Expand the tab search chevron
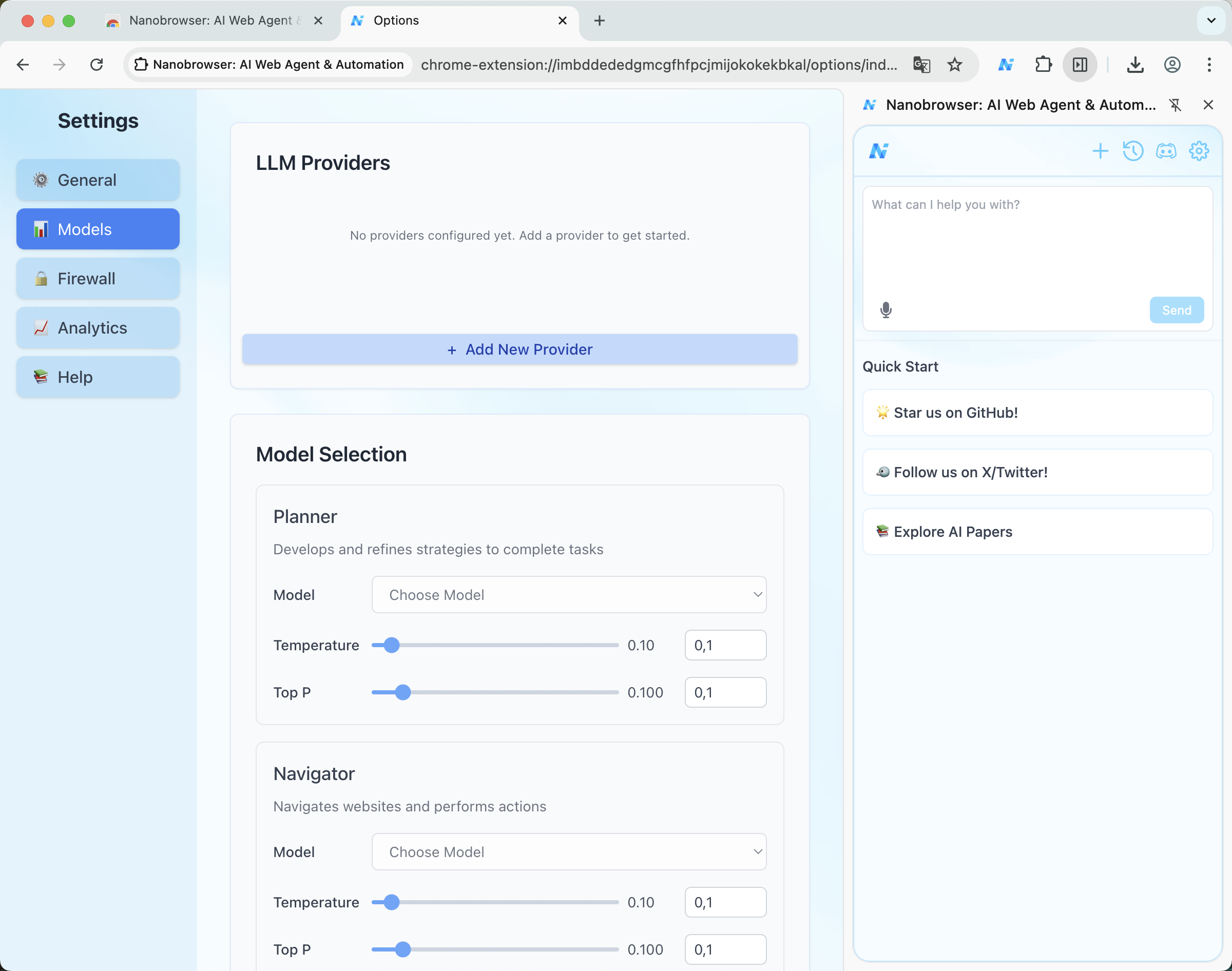 pos(1211,21)
